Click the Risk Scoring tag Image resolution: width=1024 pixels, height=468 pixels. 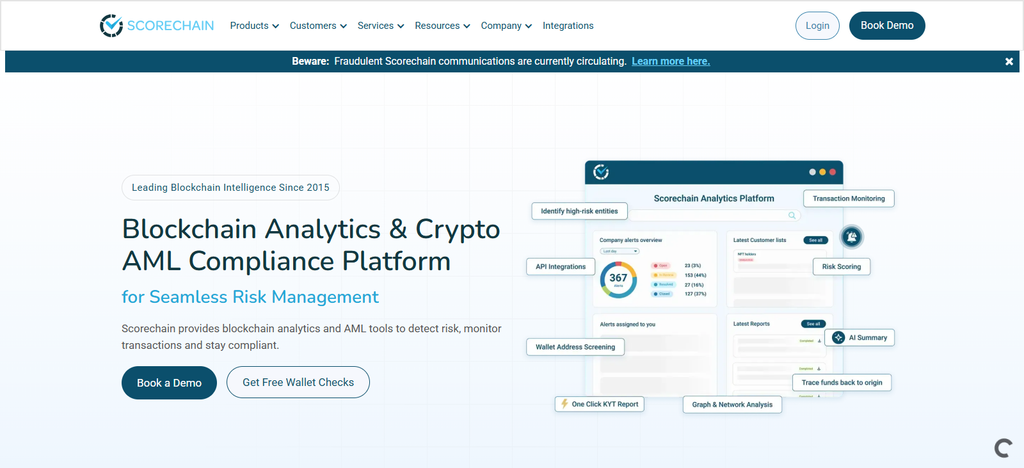pyautogui.click(x=841, y=266)
